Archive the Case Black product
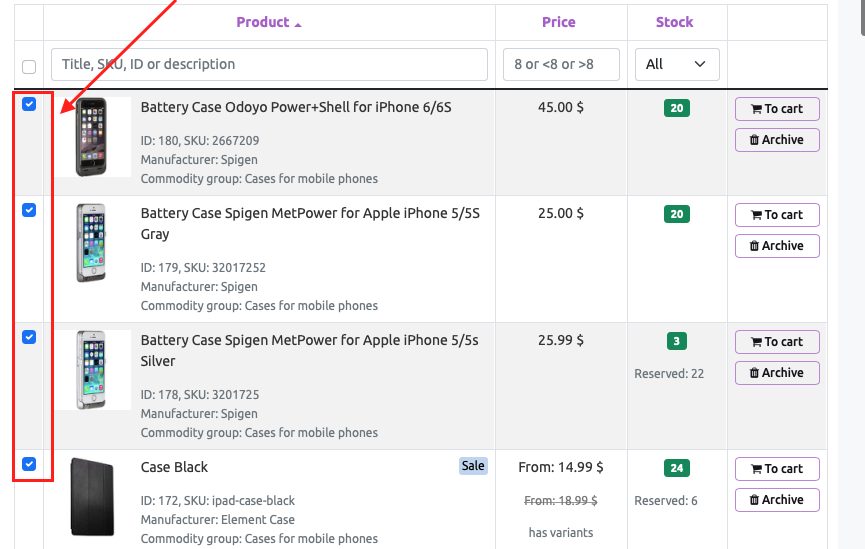 (x=777, y=499)
